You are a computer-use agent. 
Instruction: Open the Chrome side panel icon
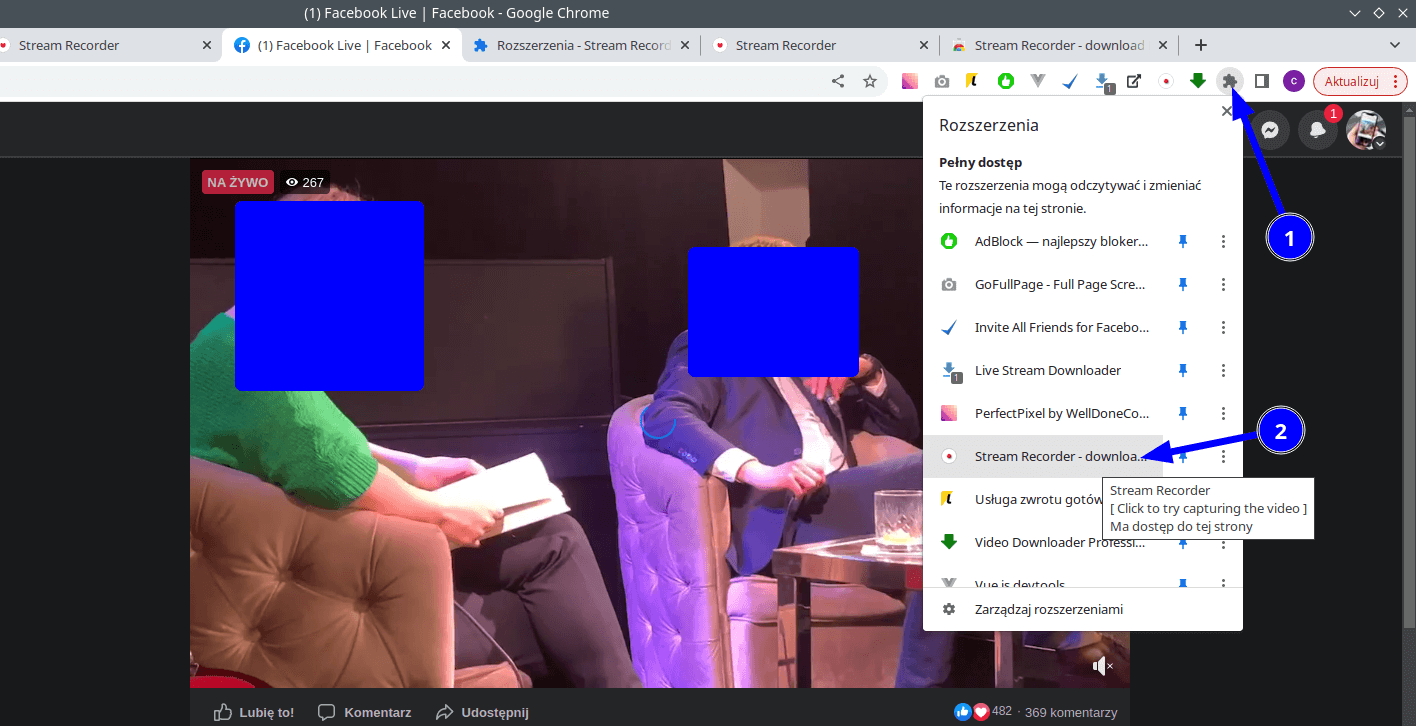pos(1262,81)
